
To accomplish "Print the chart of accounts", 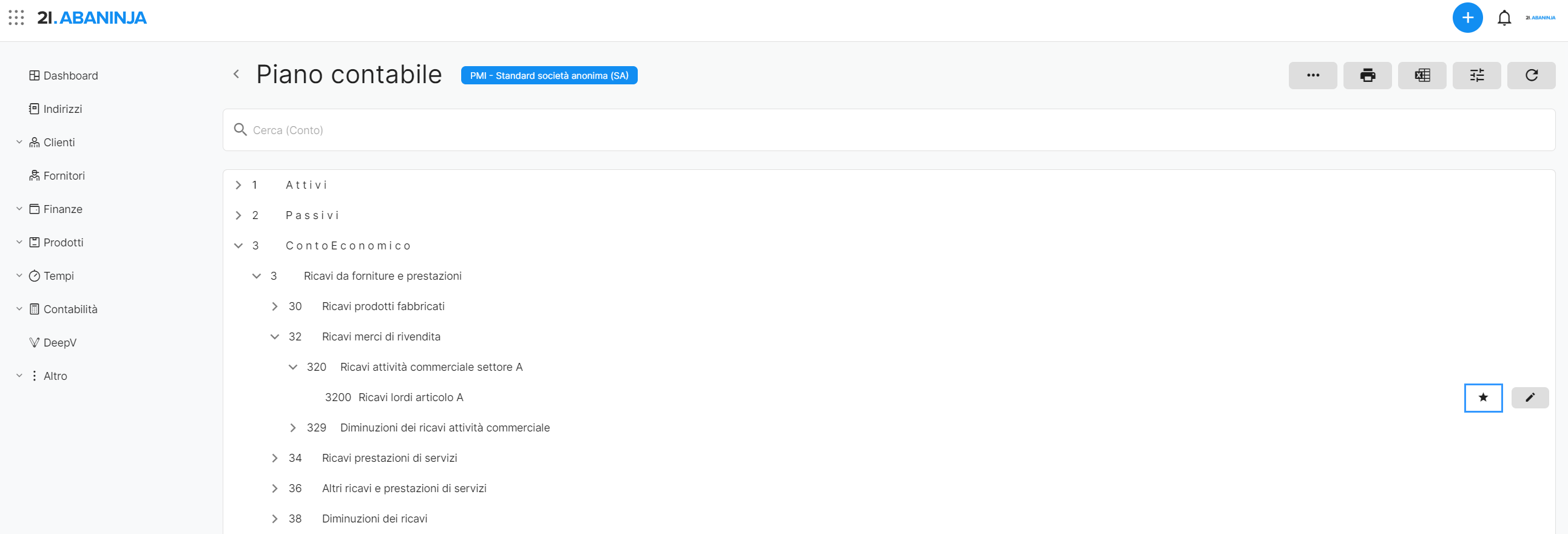I will click(x=1367, y=75).
